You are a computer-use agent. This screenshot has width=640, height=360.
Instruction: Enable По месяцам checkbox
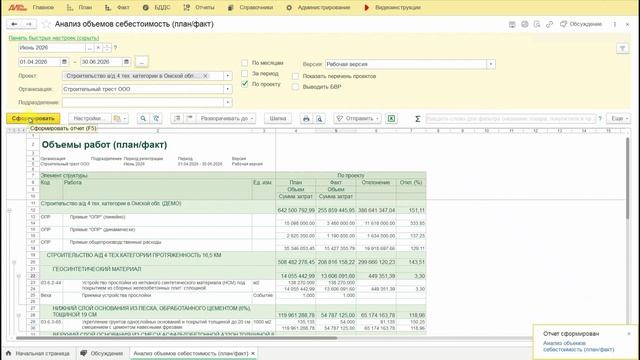point(244,63)
